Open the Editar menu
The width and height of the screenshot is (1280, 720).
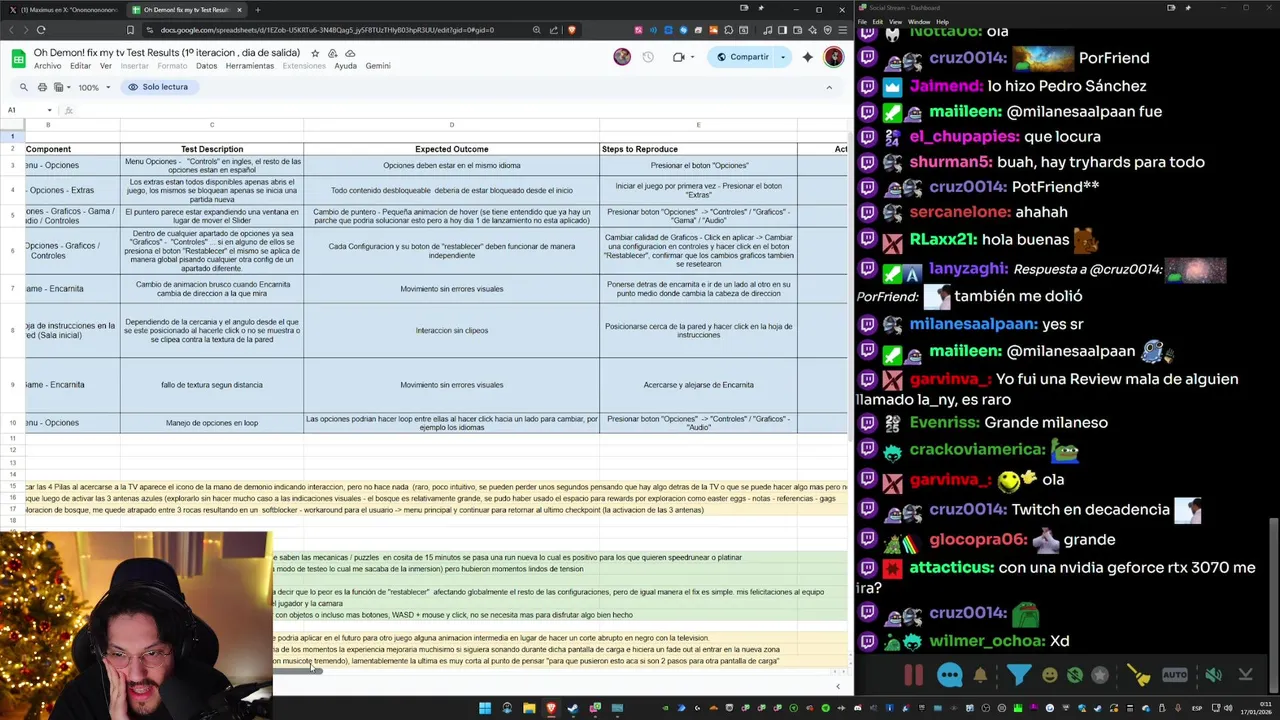(x=80, y=66)
